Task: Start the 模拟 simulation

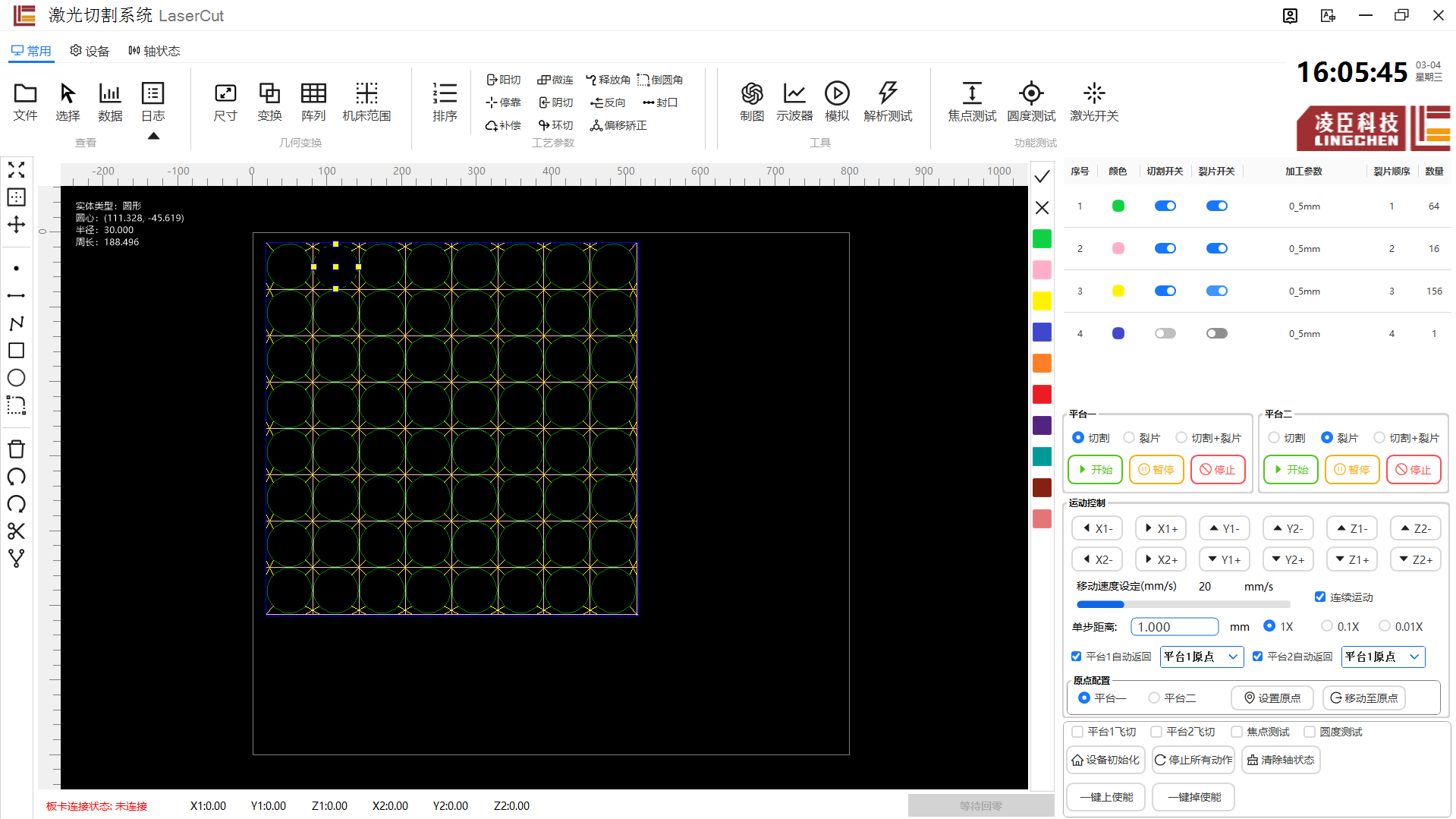Action: pyautogui.click(x=837, y=102)
